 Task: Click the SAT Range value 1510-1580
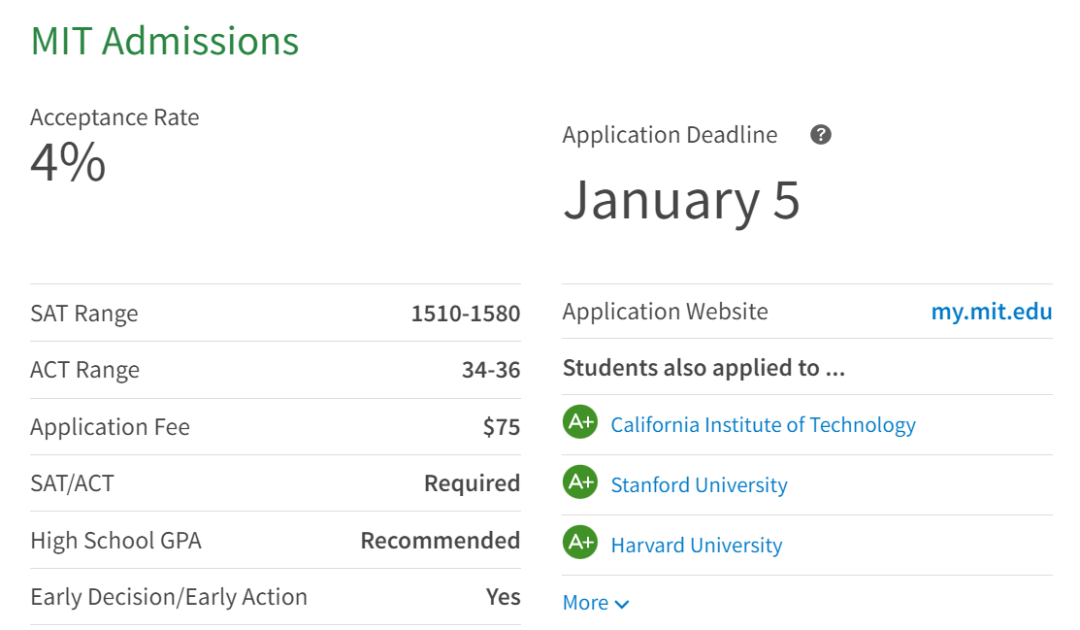(465, 313)
